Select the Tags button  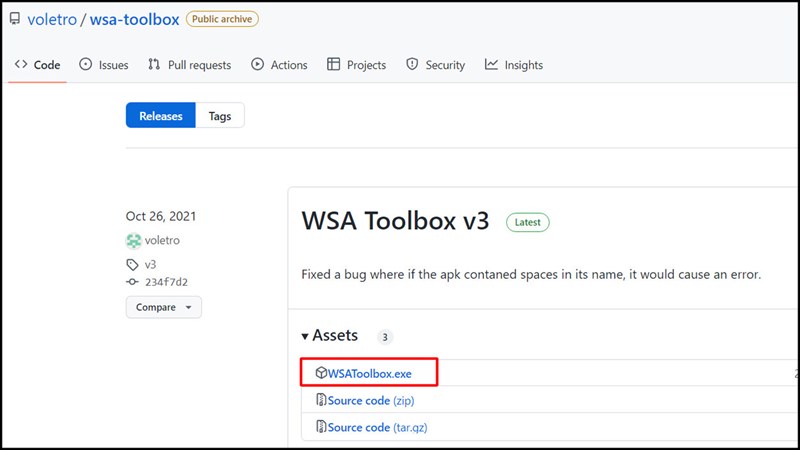pyautogui.click(x=220, y=116)
